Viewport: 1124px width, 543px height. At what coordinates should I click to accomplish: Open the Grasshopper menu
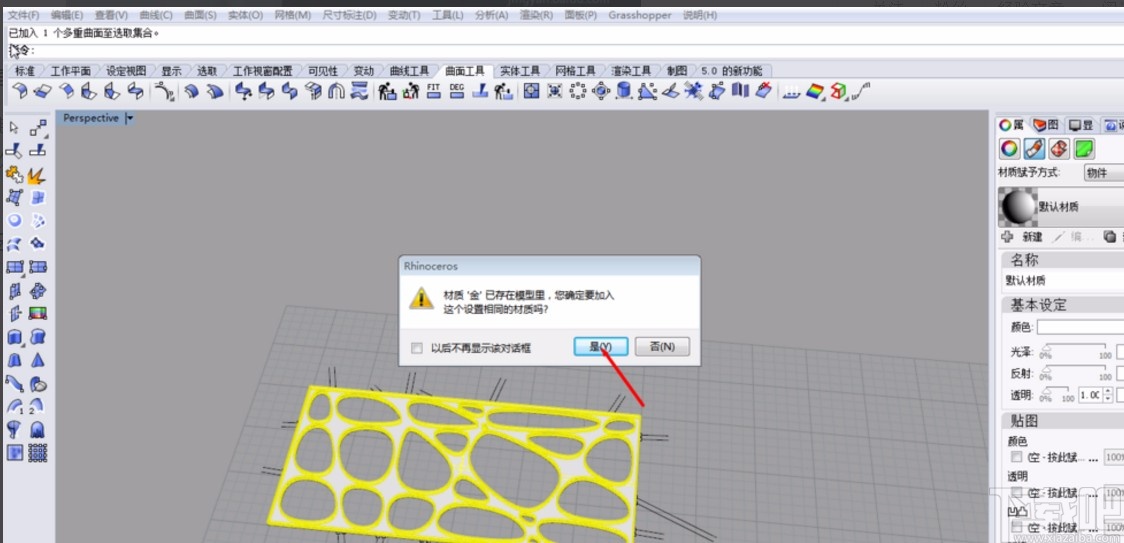pyautogui.click(x=639, y=15)
